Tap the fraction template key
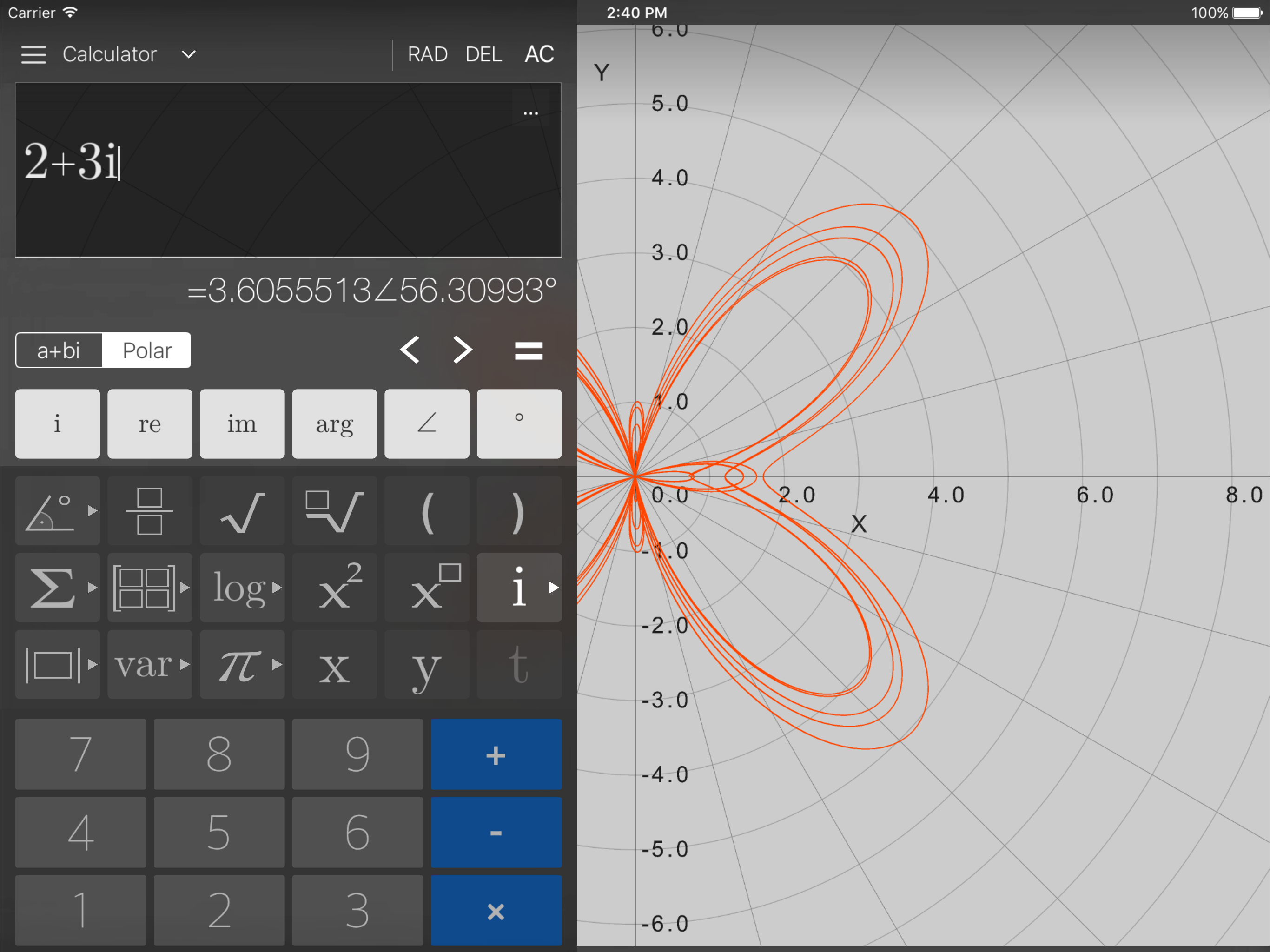This screenshot has width=1270, height=952. pyautogui.click(x=149, y=510)
